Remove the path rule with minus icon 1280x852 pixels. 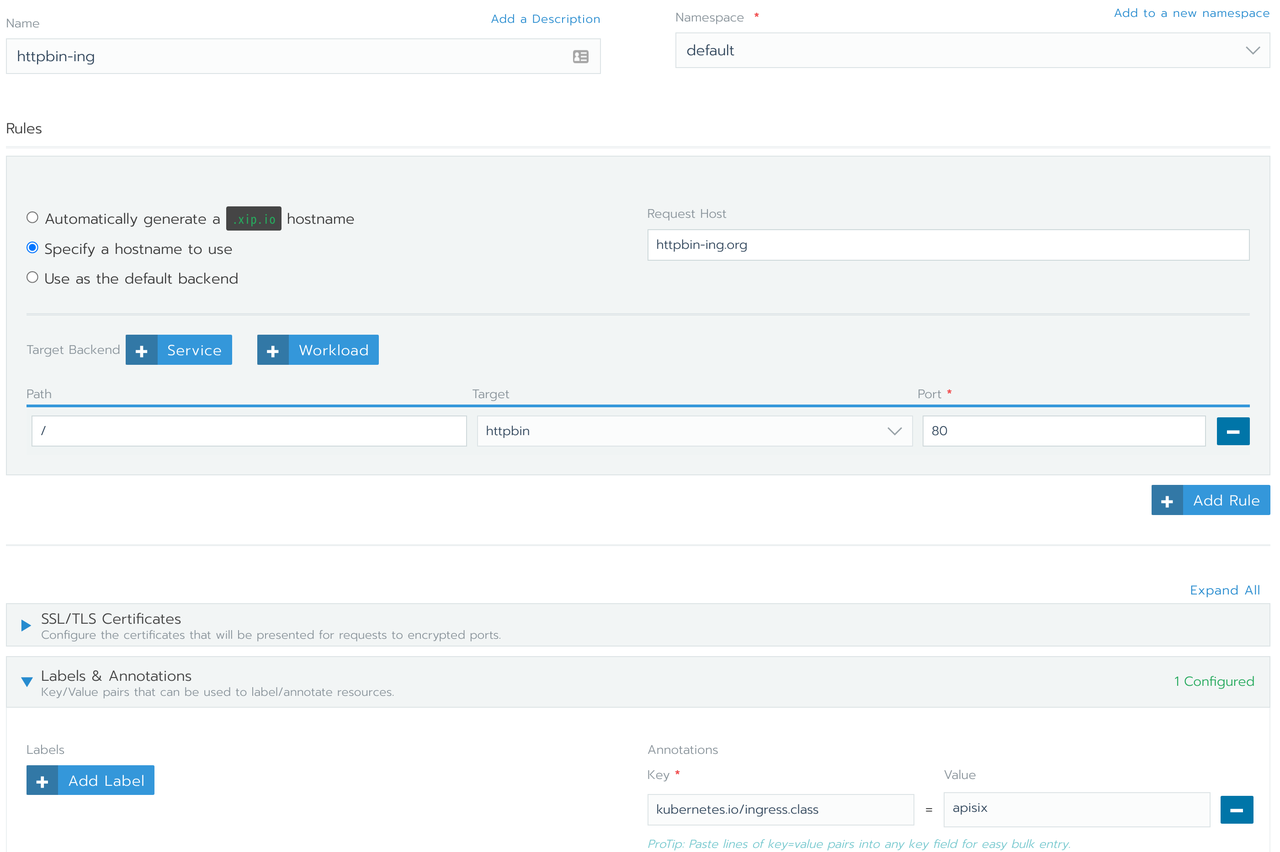click(1232, 431)
